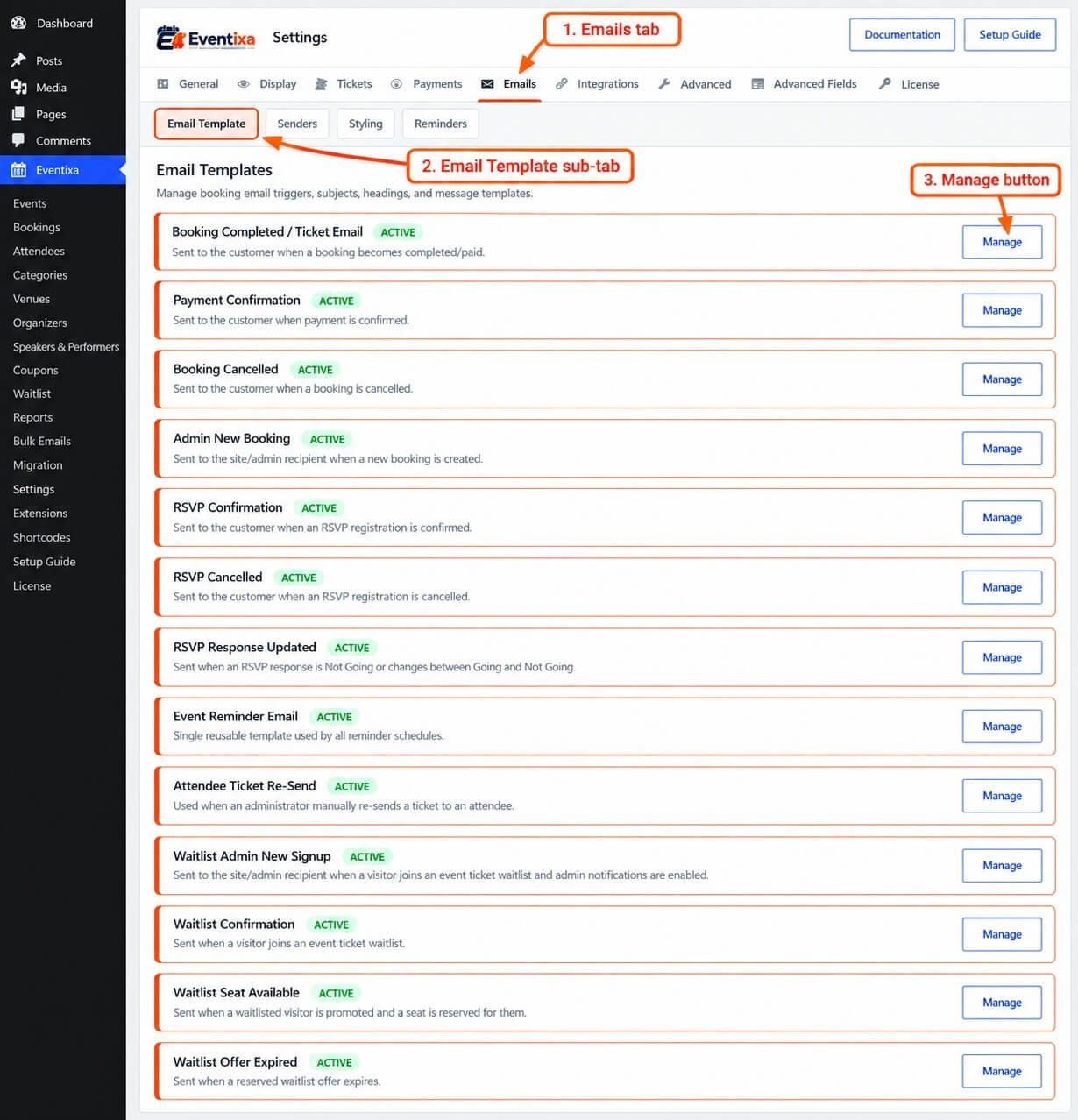Click the ACTIVE badge on Payment Confirmation
The image size is (1078, 1120).
[337, 301]
